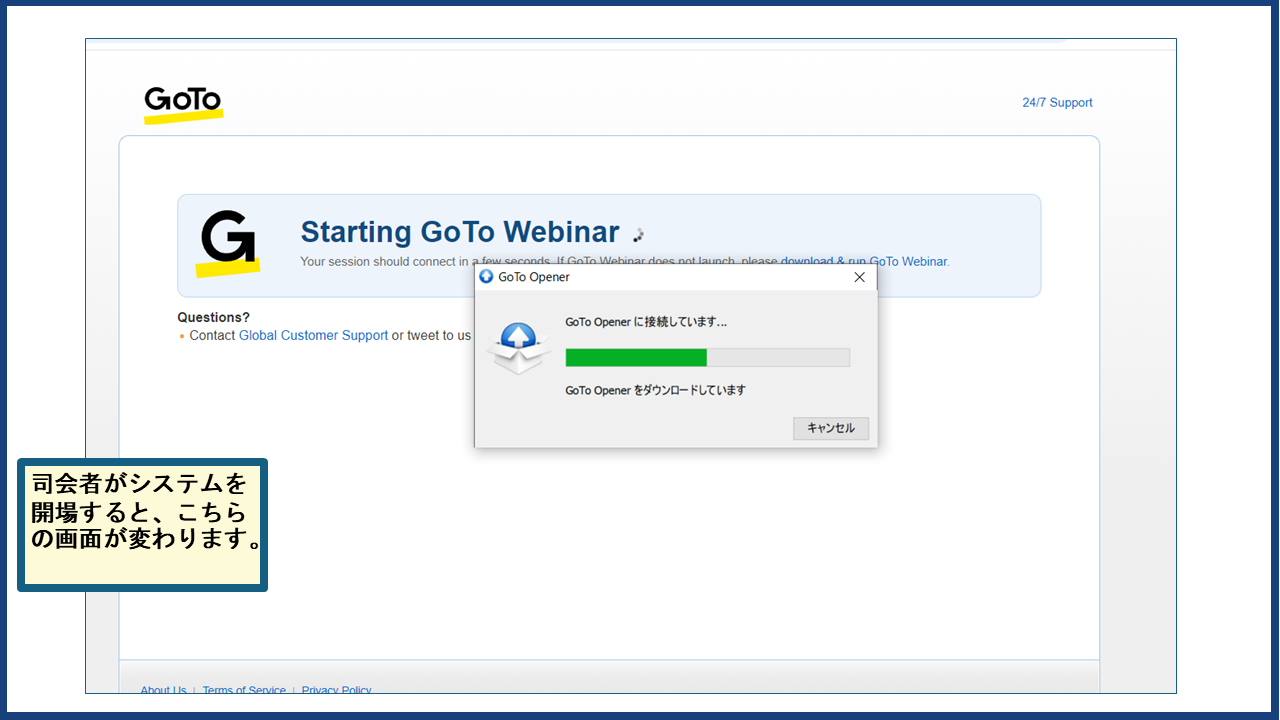Open the 24/7 Support link
Viewport: 1280px width, 720px height.
1057,103
